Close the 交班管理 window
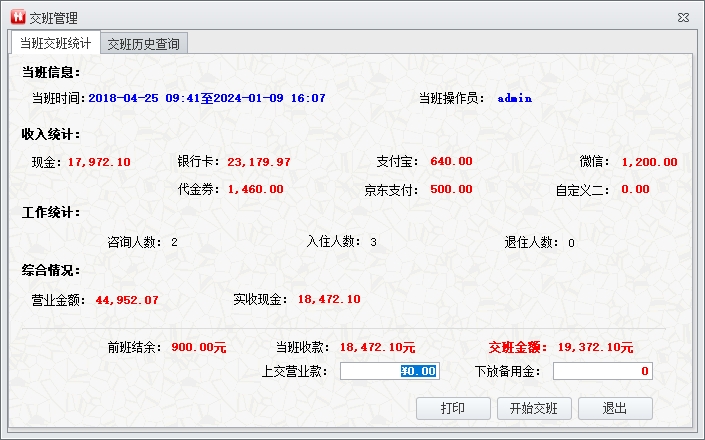The width and height of the screenshot is (705, 440). (683, 17)
